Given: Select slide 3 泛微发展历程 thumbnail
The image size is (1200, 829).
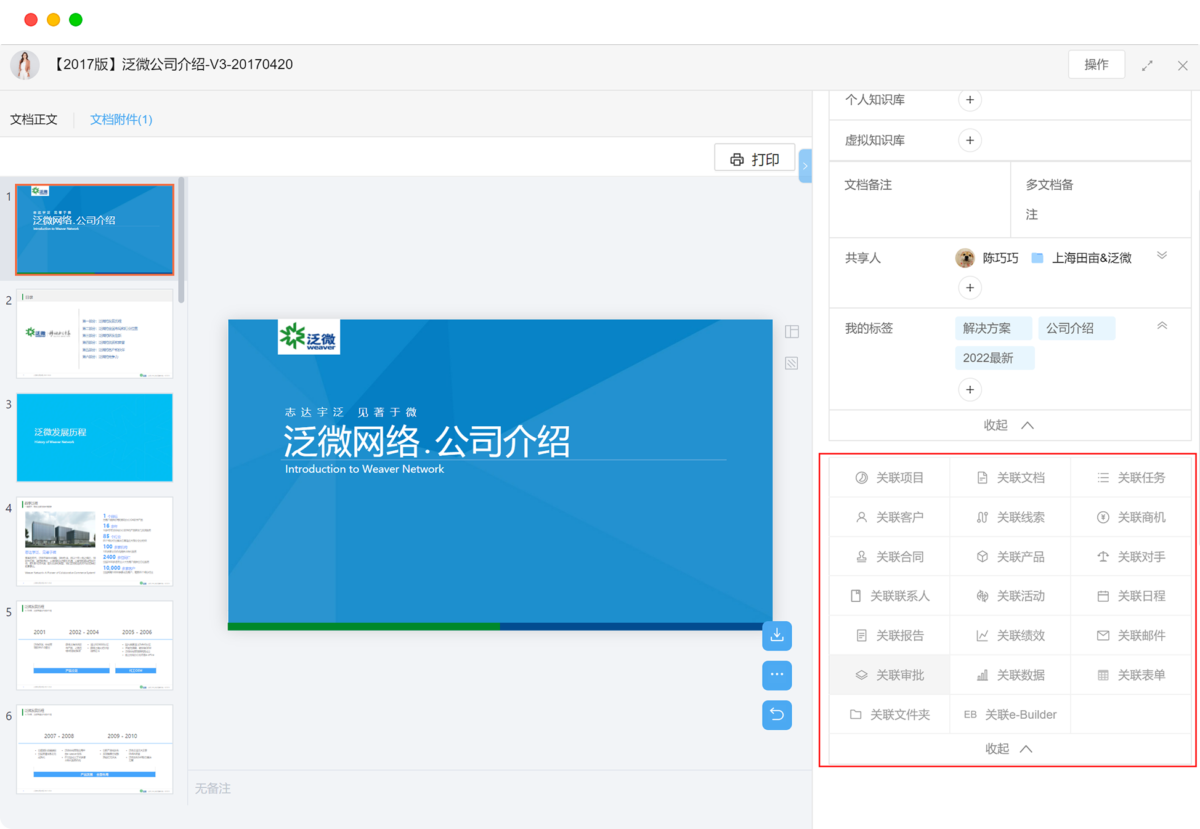Looking at the screenshot, I should click(95, 438).
